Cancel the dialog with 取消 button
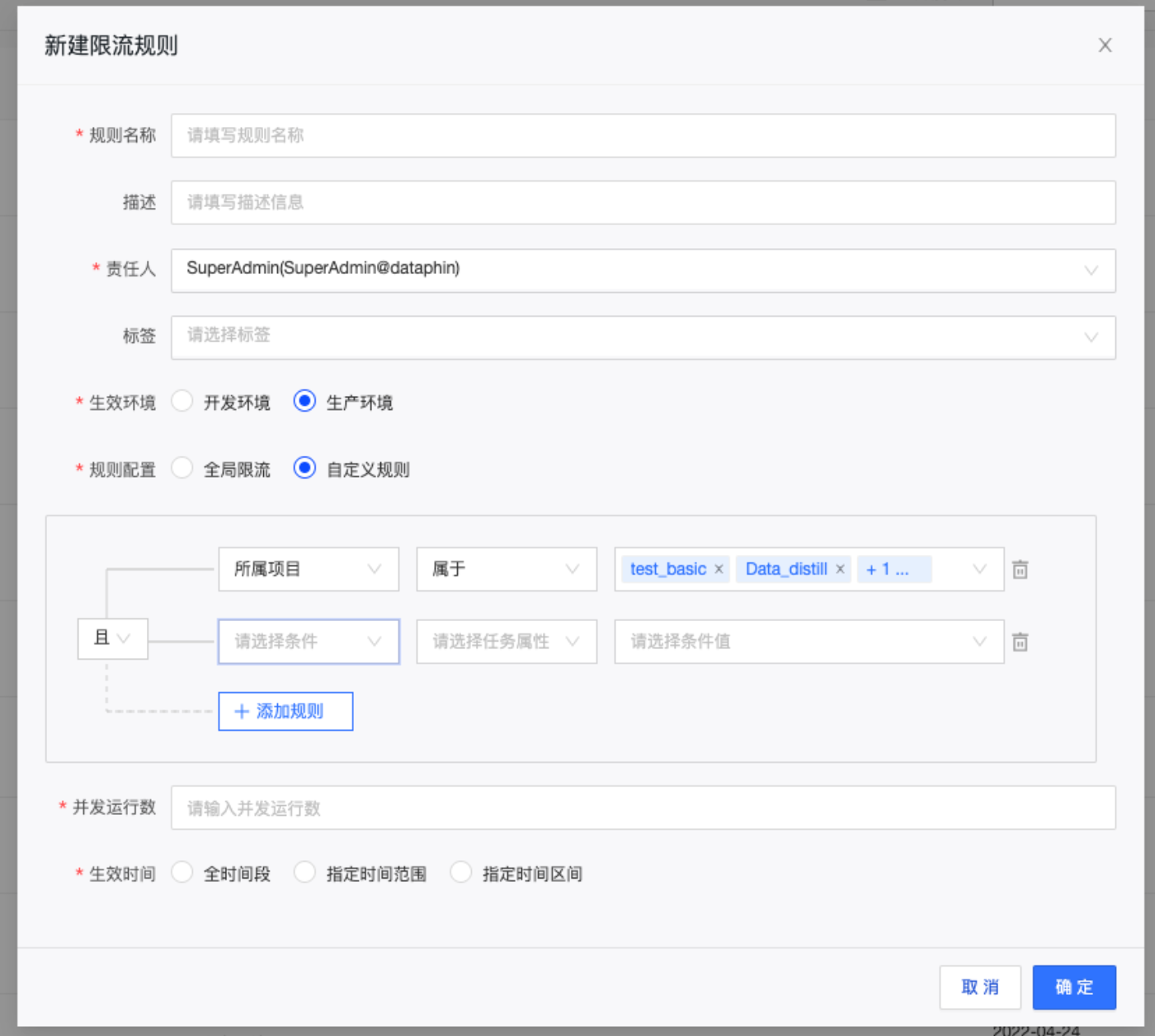 [980, 987]
